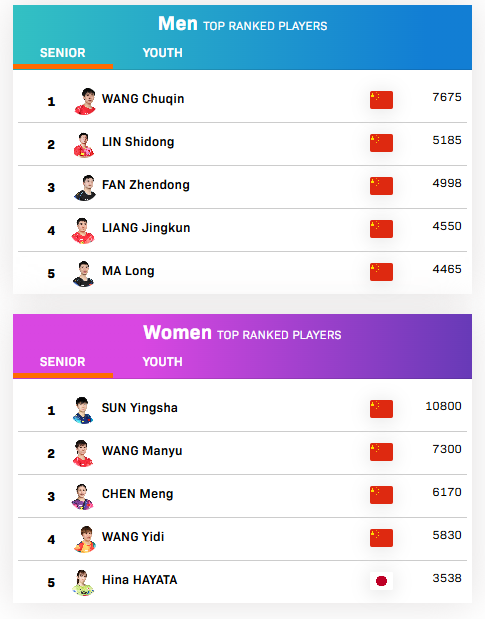This screenshot has height=619, width=485.
Task: Click CHEN Meng's player photo
Action: [x=82, y=496]
